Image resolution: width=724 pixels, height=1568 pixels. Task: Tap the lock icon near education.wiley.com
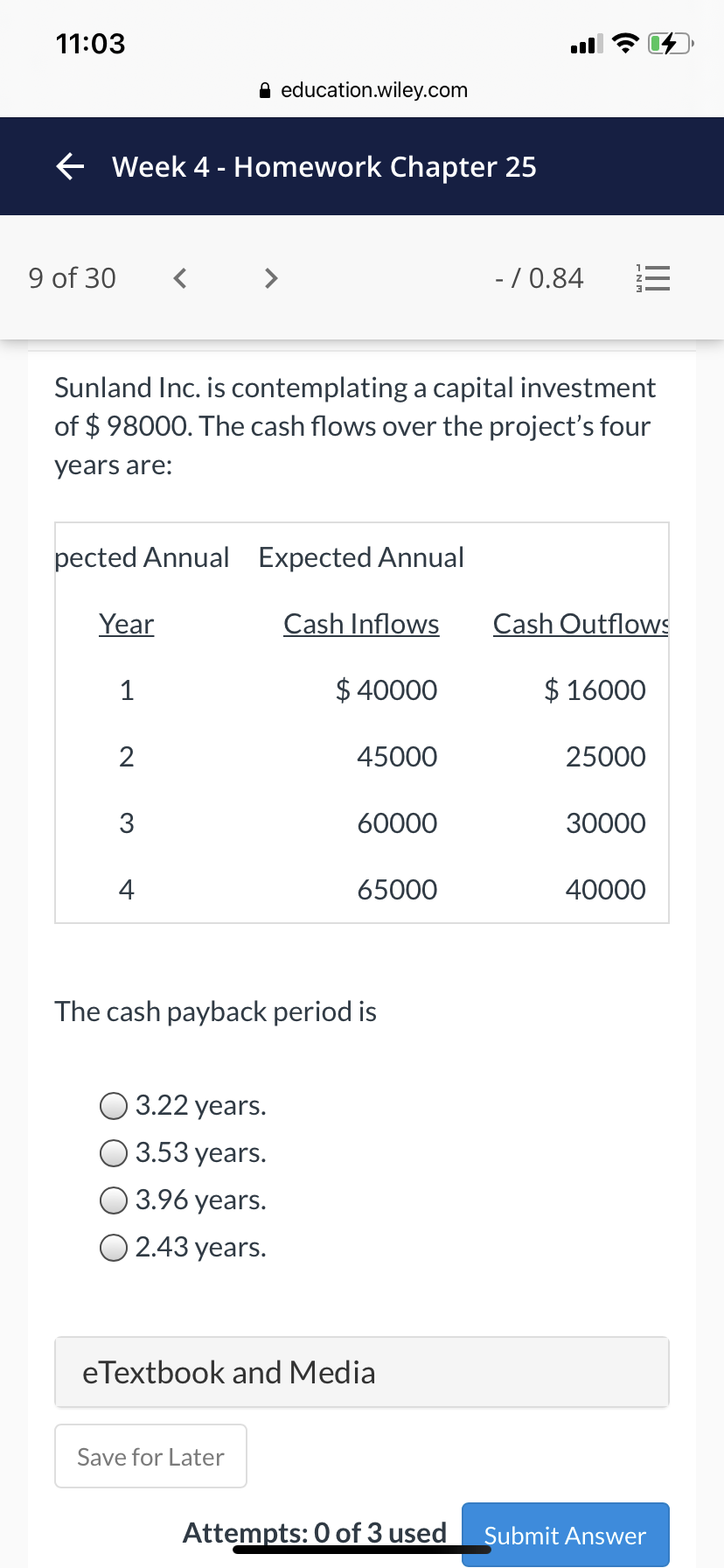point(267,90)
